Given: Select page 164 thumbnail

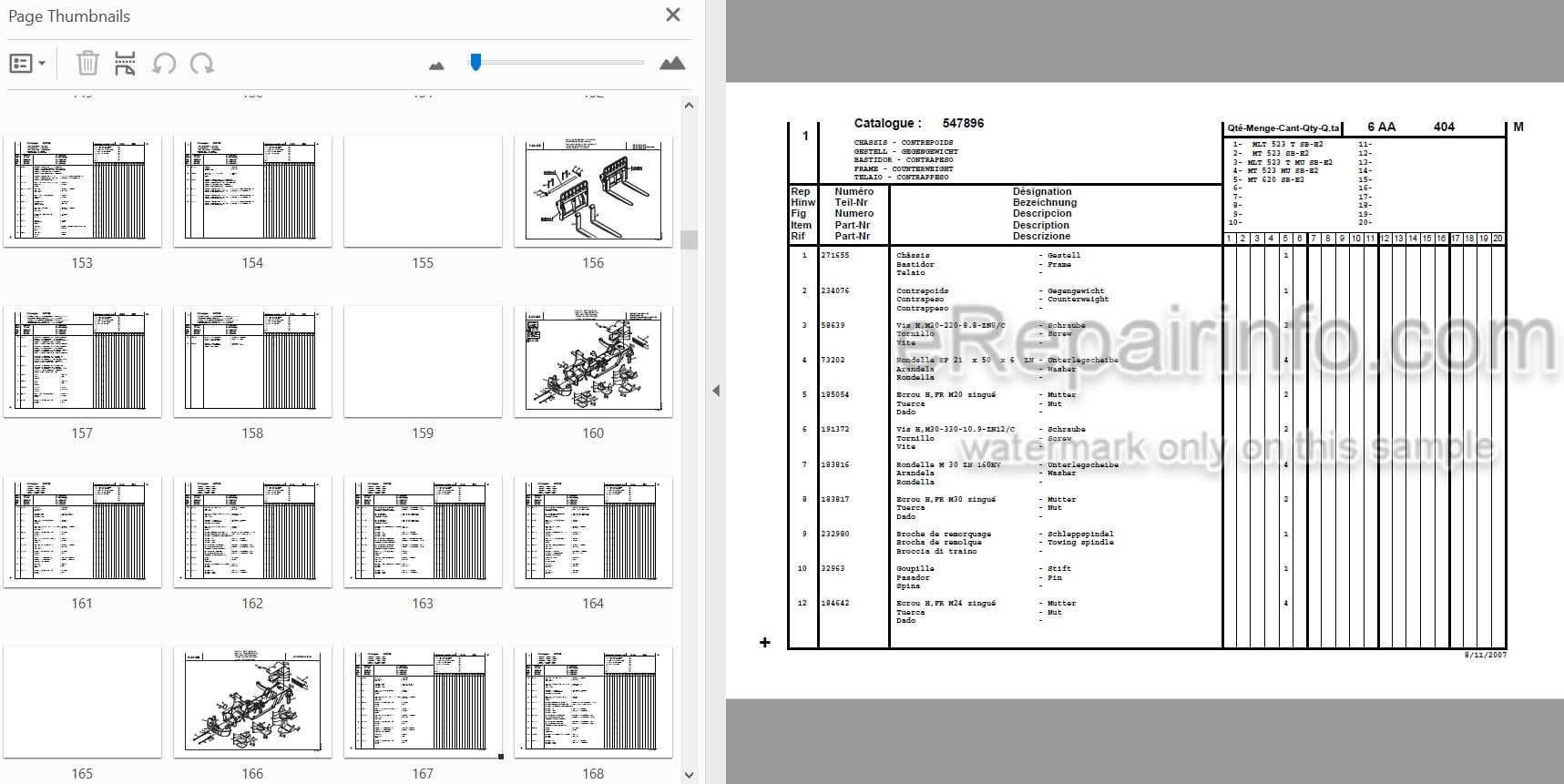Looking at the screenshot, I should (593, 531).
